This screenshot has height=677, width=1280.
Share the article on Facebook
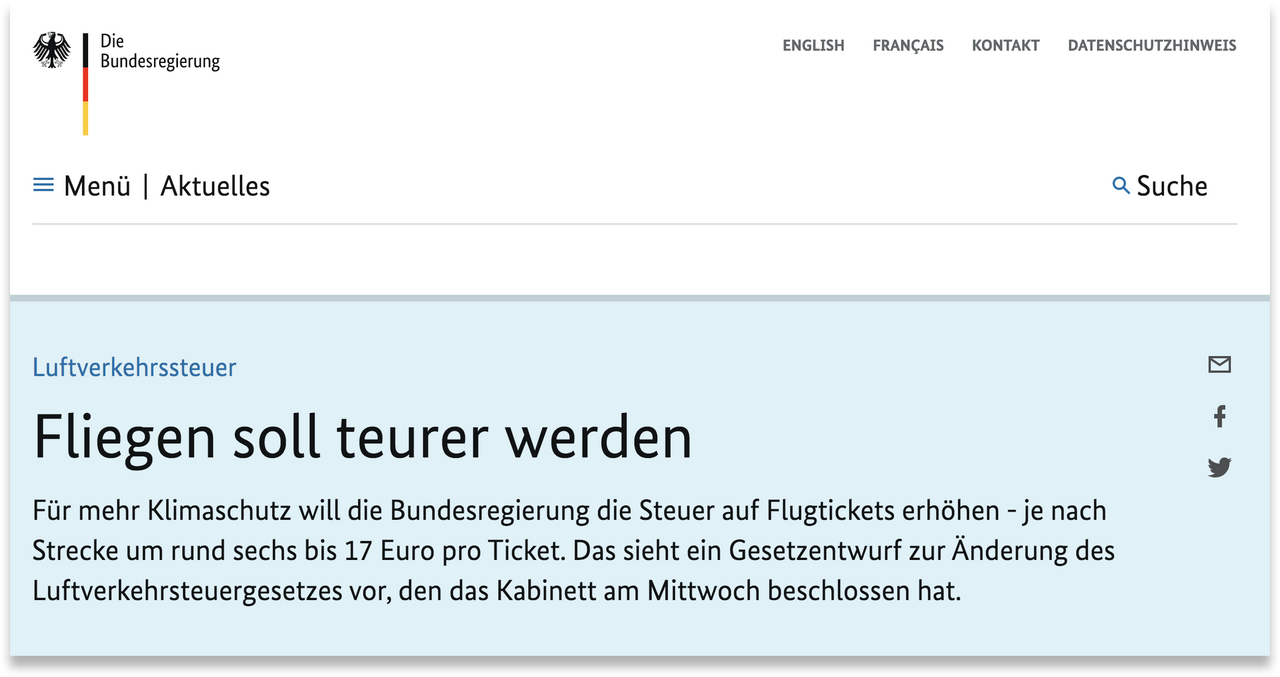click(x=1219, y=417)
